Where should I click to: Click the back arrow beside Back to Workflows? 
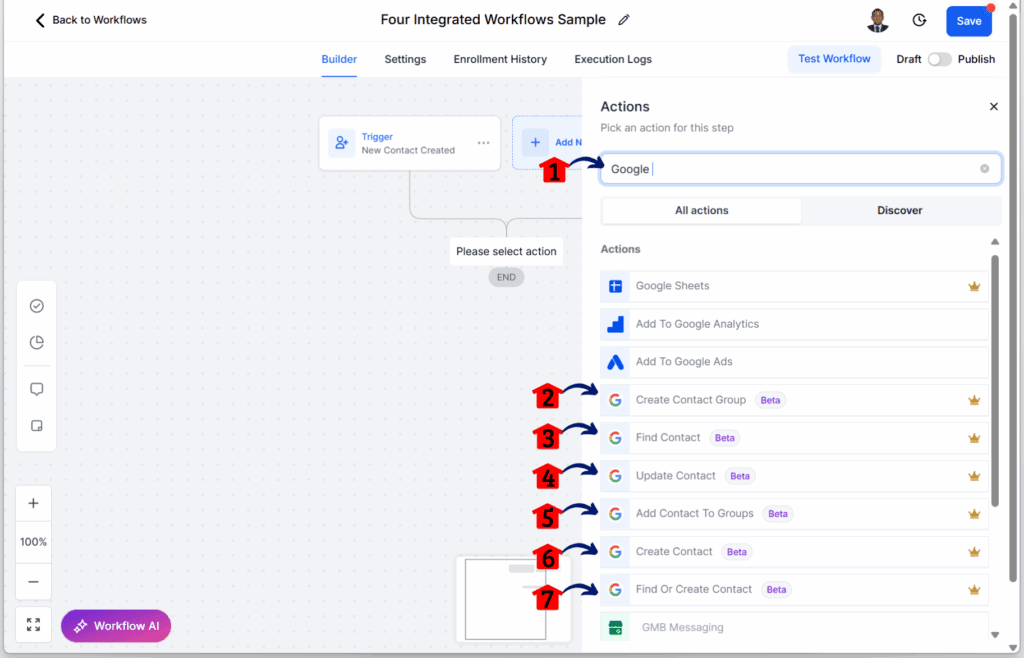click(40, 20)
